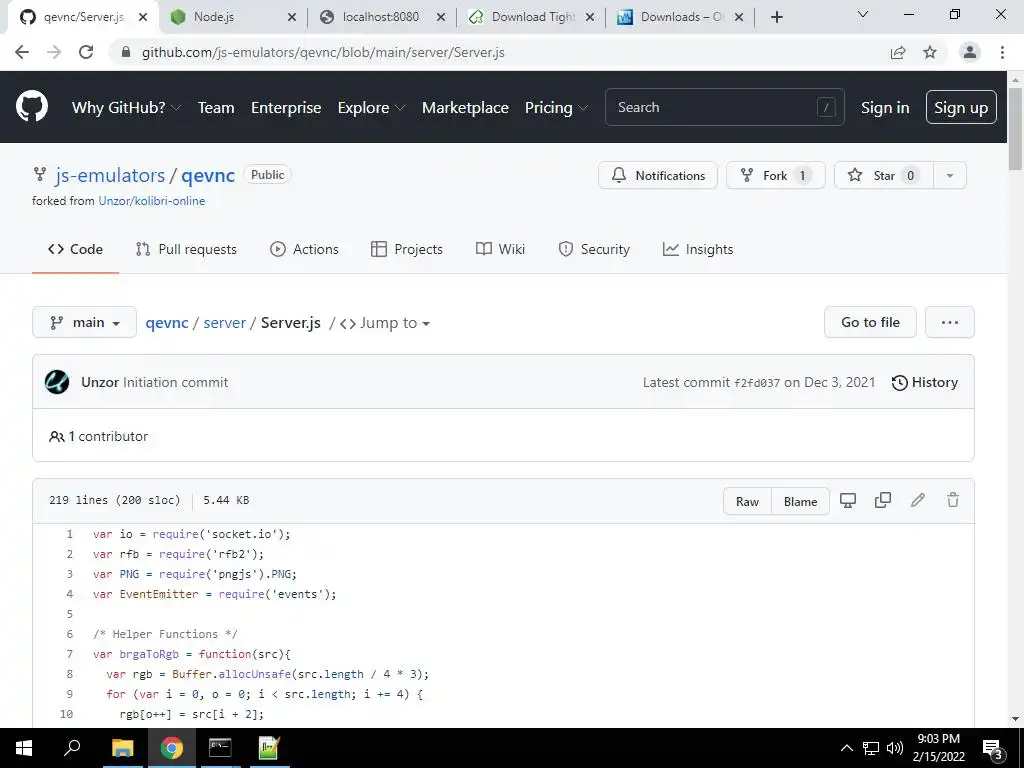Focus the GitHub search field

pos(724,107)
